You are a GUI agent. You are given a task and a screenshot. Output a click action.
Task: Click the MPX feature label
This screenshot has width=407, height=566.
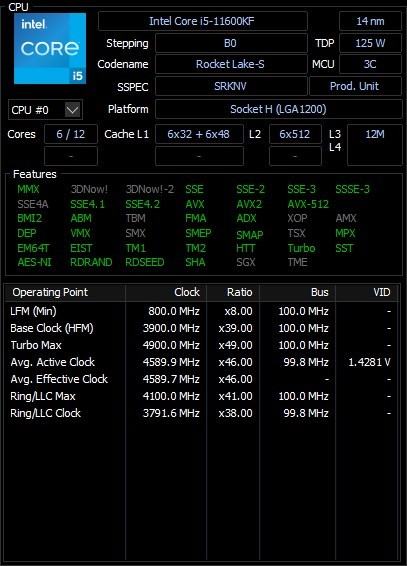[x=345, y=233]
